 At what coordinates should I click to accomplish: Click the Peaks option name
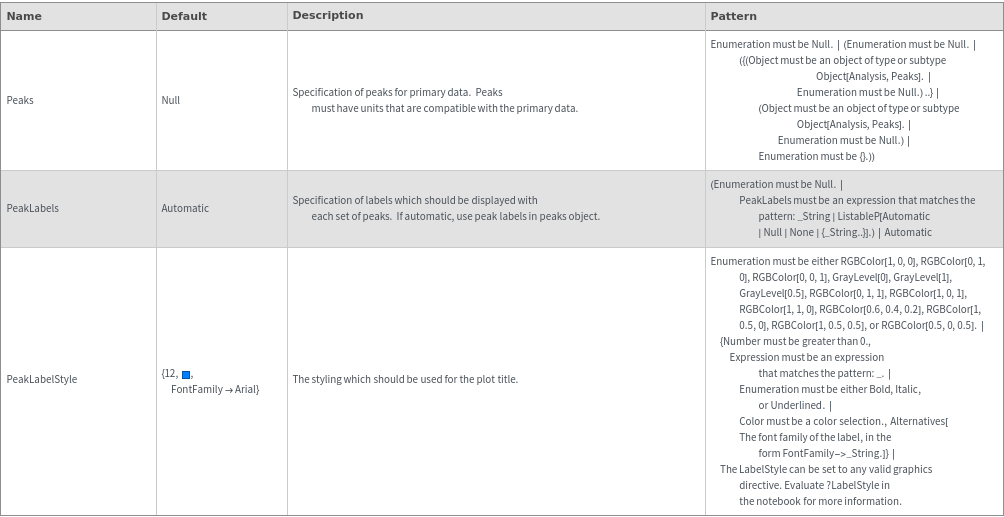pyautogui.click(x=20, y=100)
